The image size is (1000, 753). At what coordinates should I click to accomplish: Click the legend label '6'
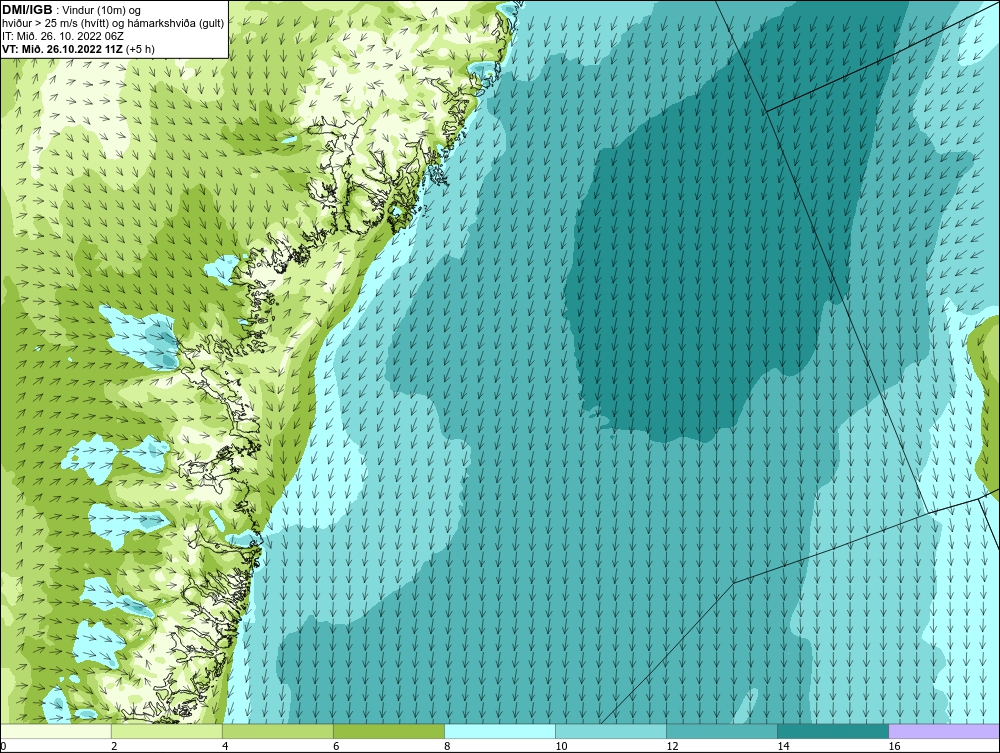click(336, 747)
